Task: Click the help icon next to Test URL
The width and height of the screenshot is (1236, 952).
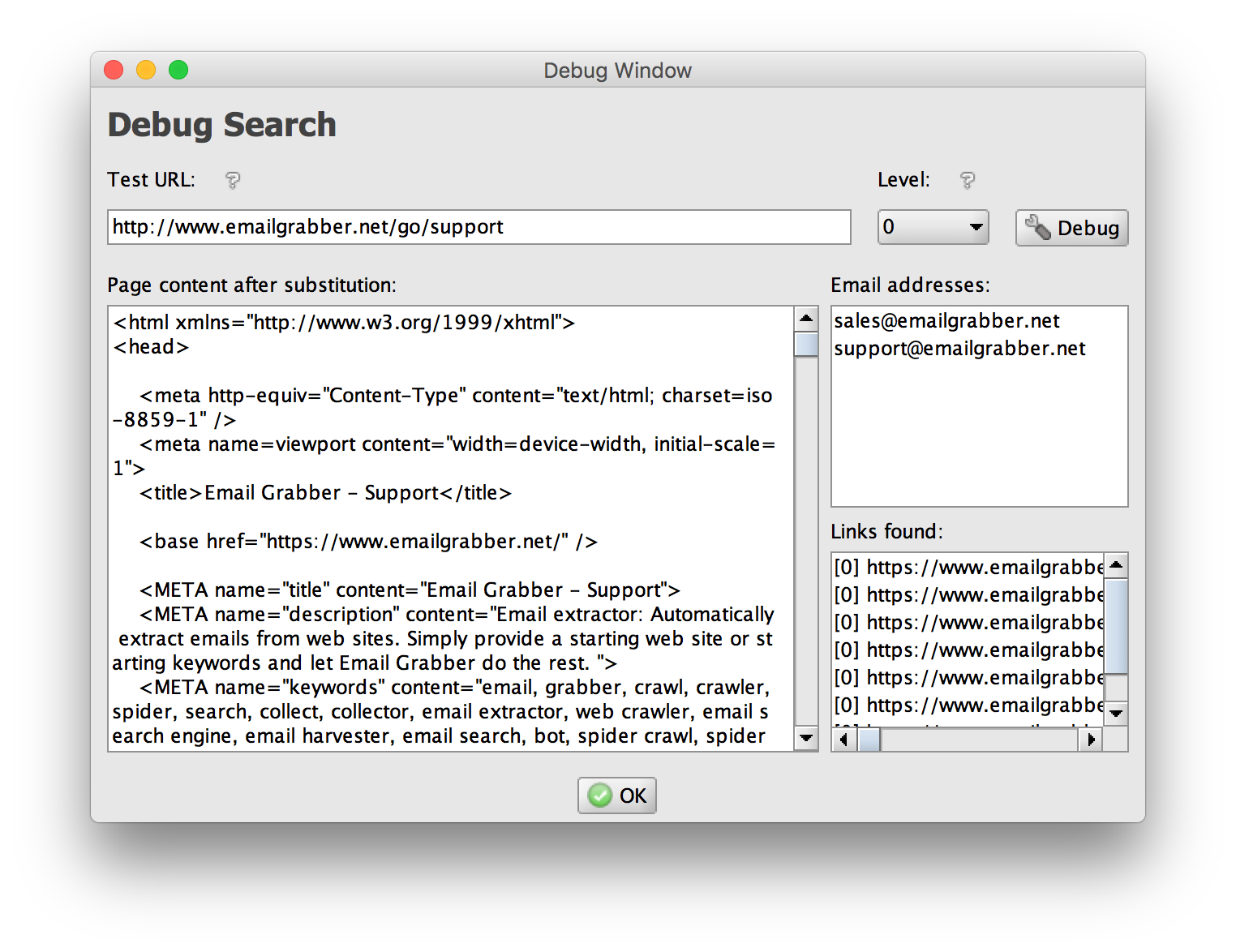Action: (233, 180)
